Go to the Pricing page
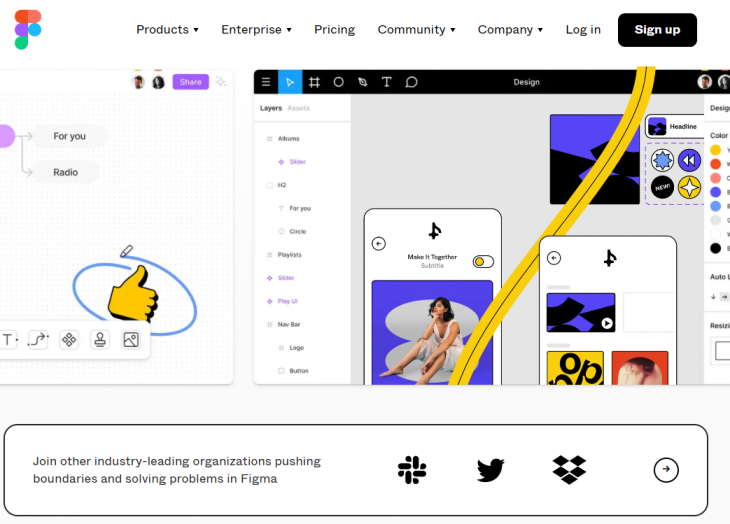730x524 pixels. [x=334, y=30]
